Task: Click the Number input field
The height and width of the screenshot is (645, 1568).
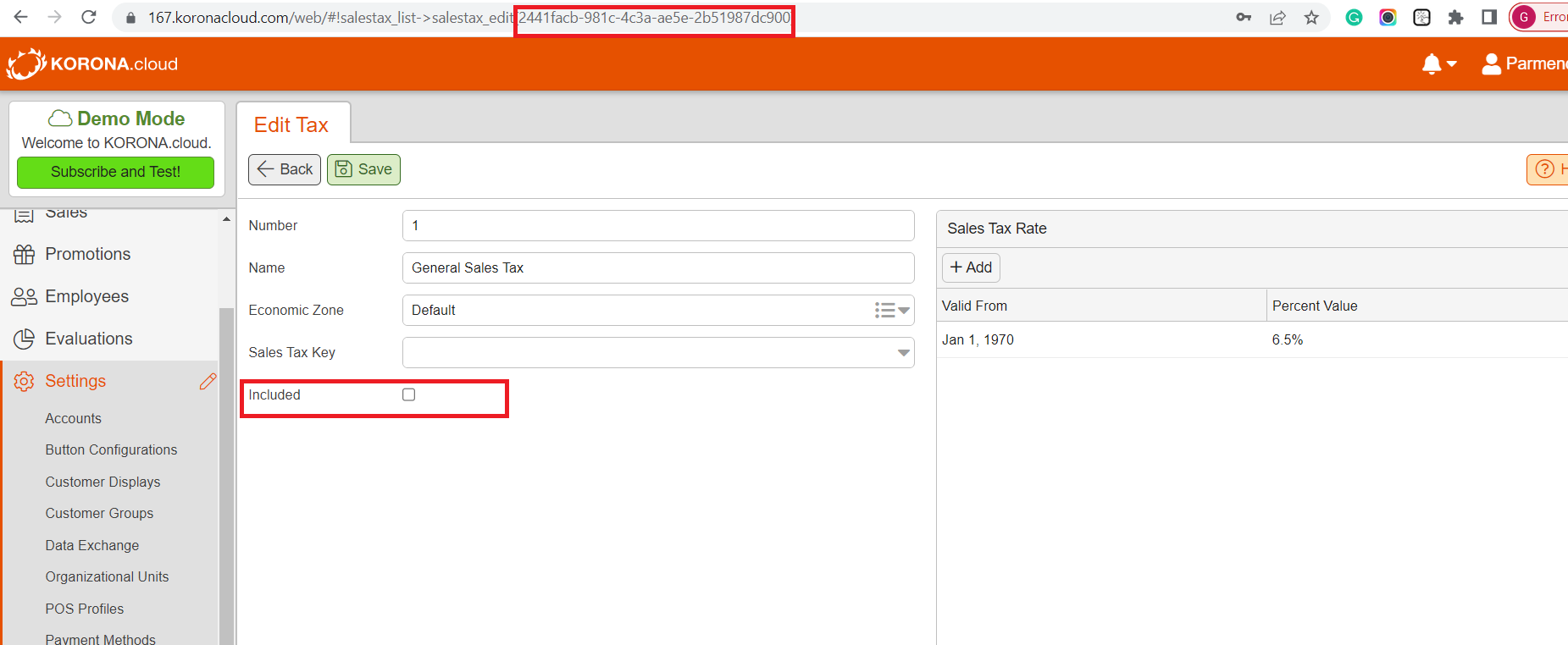Action: point(658,226)
